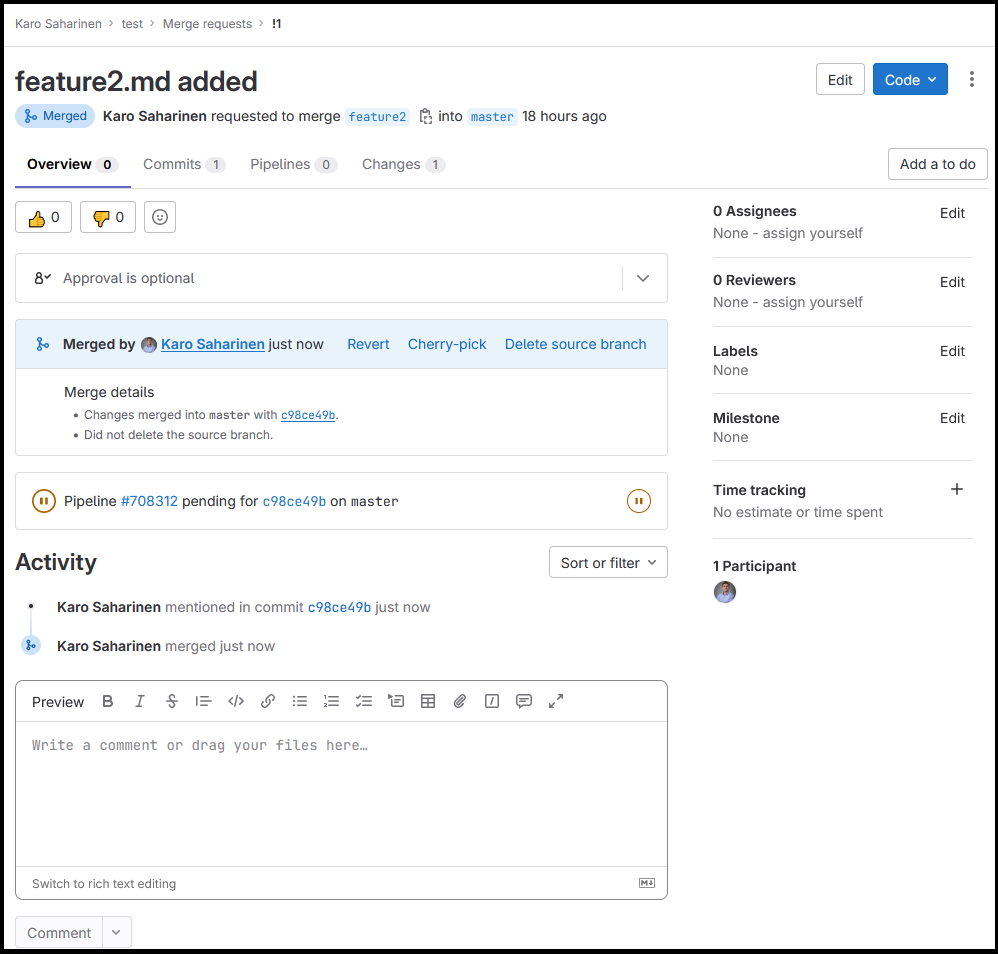The image size is (998, 954).
Task: Insert a table via toolbar icon
Action: click(428, 702)
